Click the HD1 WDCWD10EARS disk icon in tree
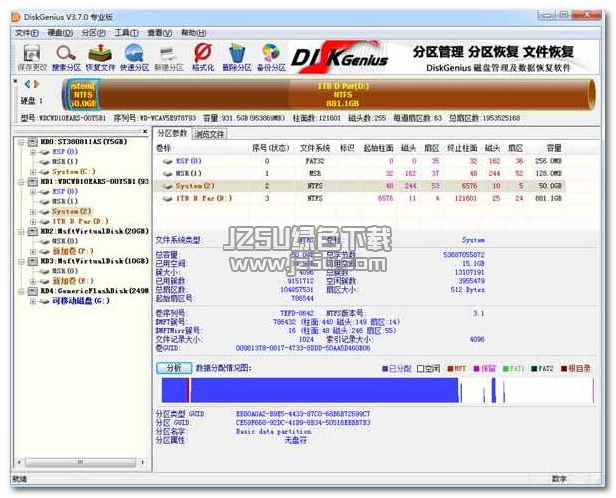The height and width of the screenshot is (498, 616). [33, 181]
